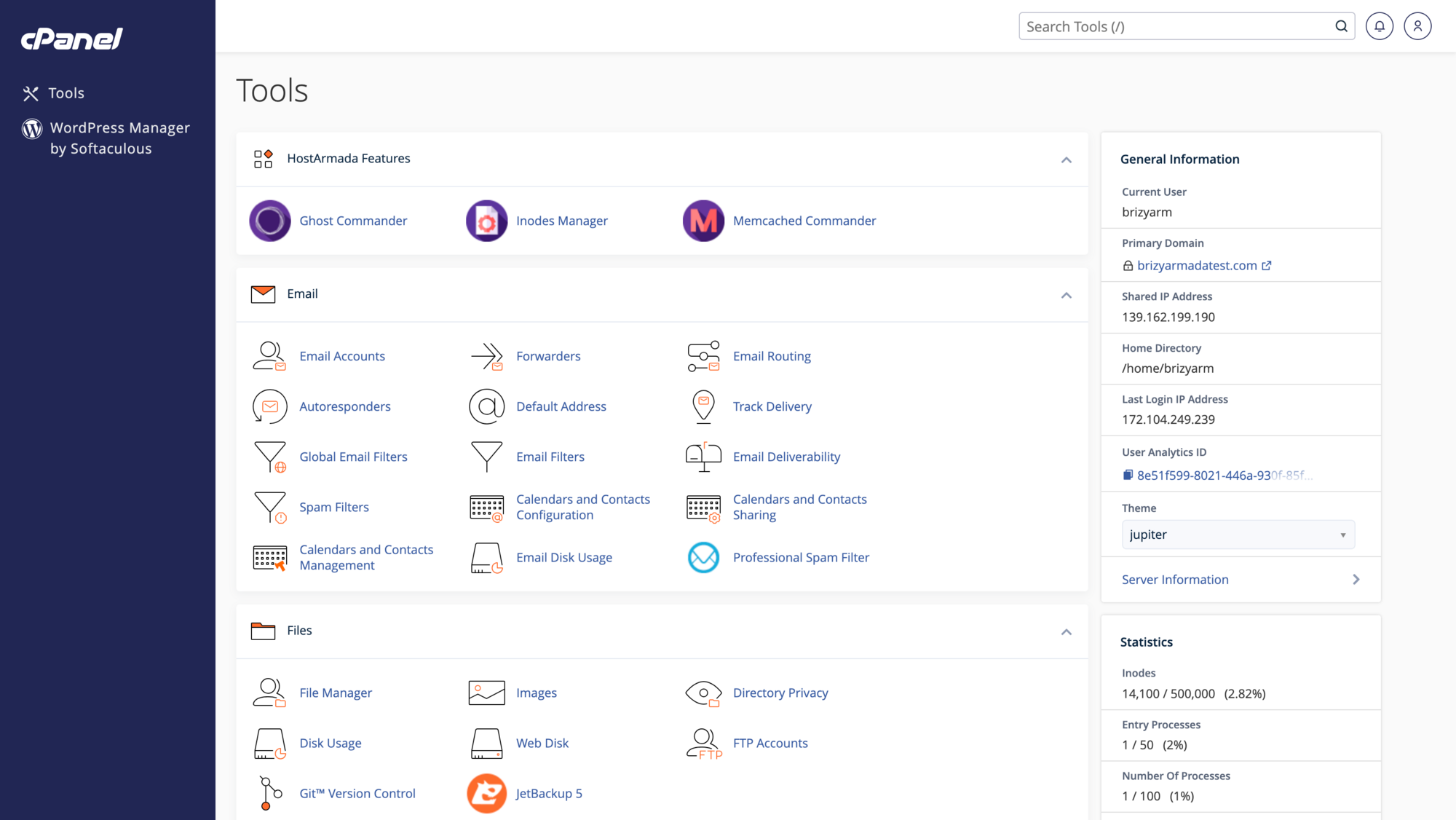Click the Inodes Manager icon

486,221
